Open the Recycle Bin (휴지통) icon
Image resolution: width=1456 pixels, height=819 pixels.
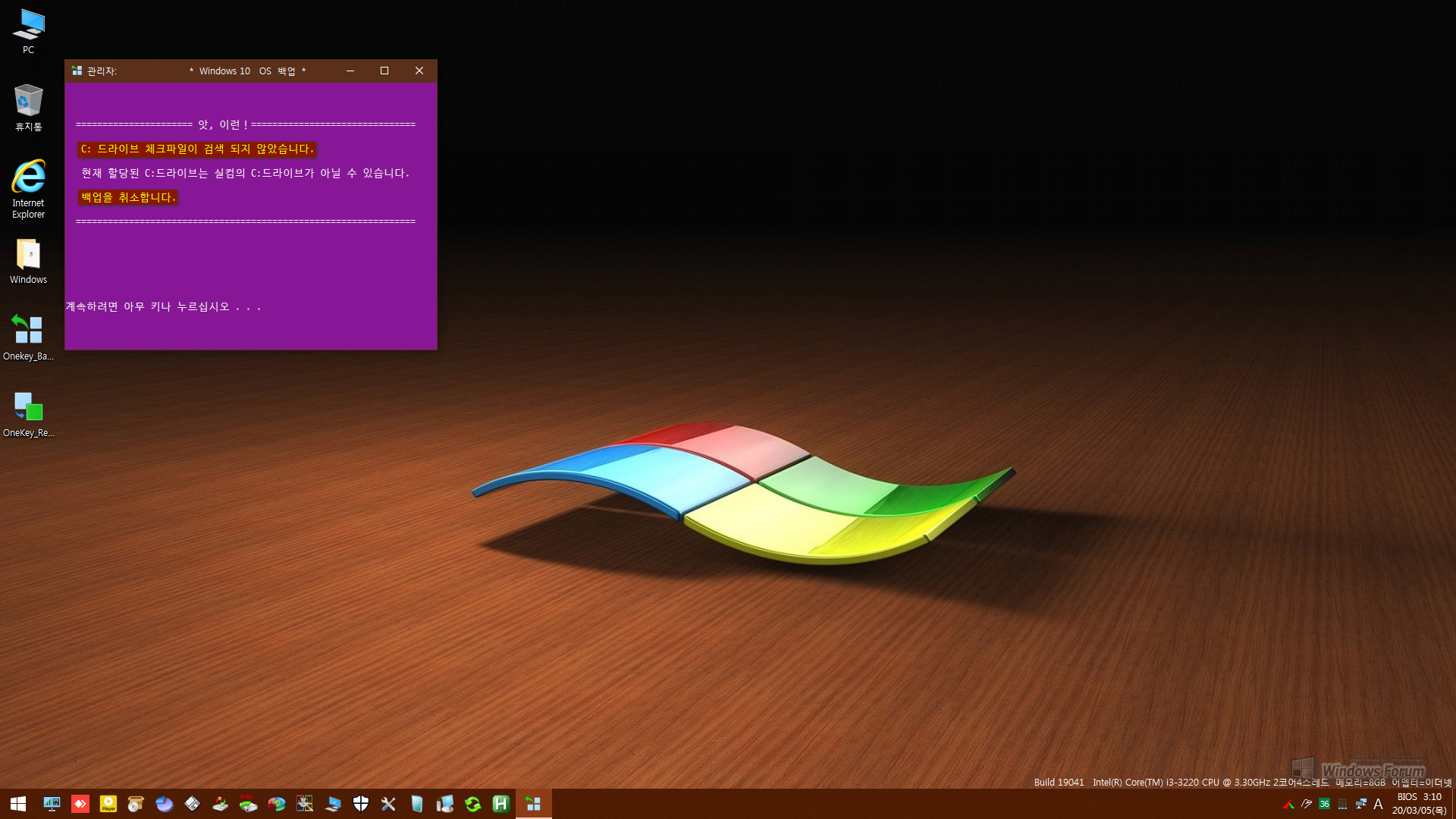coord(28,108)
